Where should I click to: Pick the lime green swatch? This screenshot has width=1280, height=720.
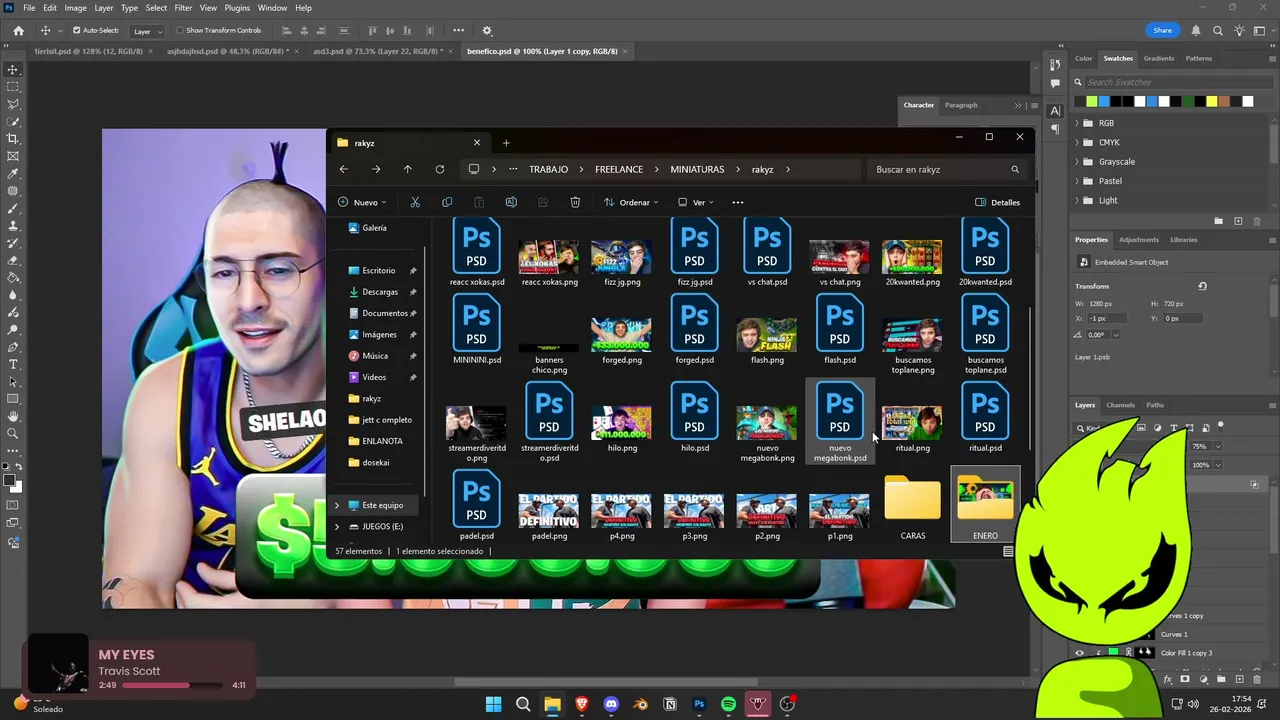(1092, 101)
